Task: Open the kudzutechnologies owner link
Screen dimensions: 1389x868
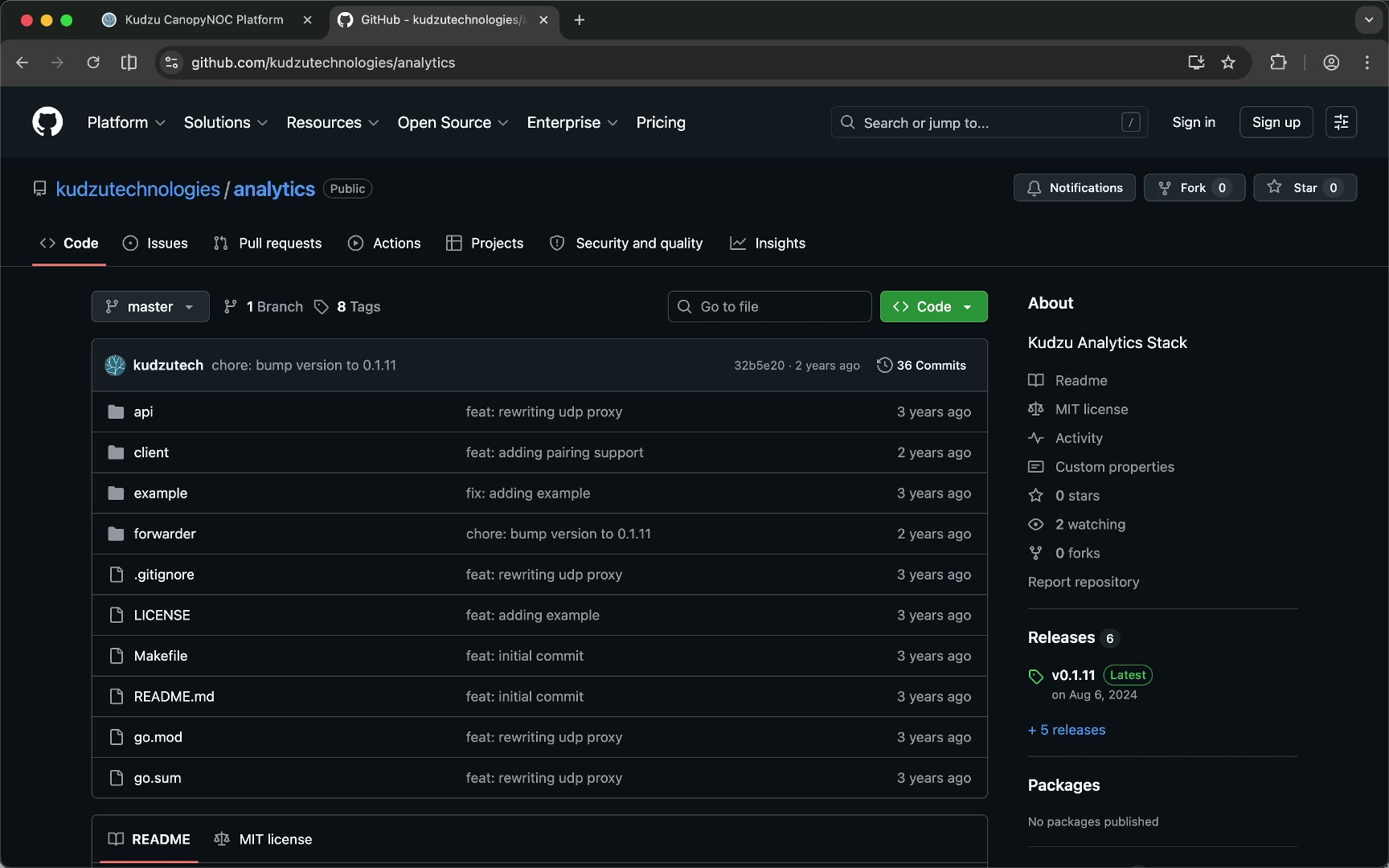Action: click(137, 189)
